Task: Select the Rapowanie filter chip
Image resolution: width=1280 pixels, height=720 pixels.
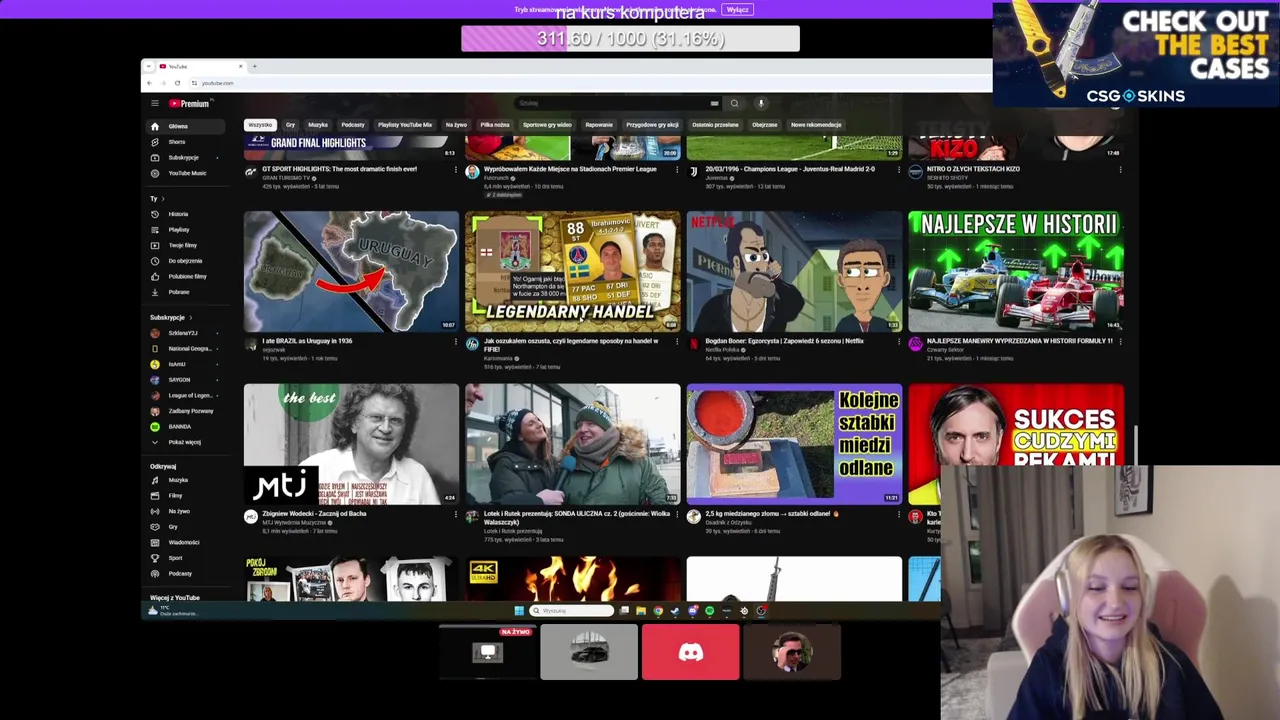Action: (x=599, y=125)
